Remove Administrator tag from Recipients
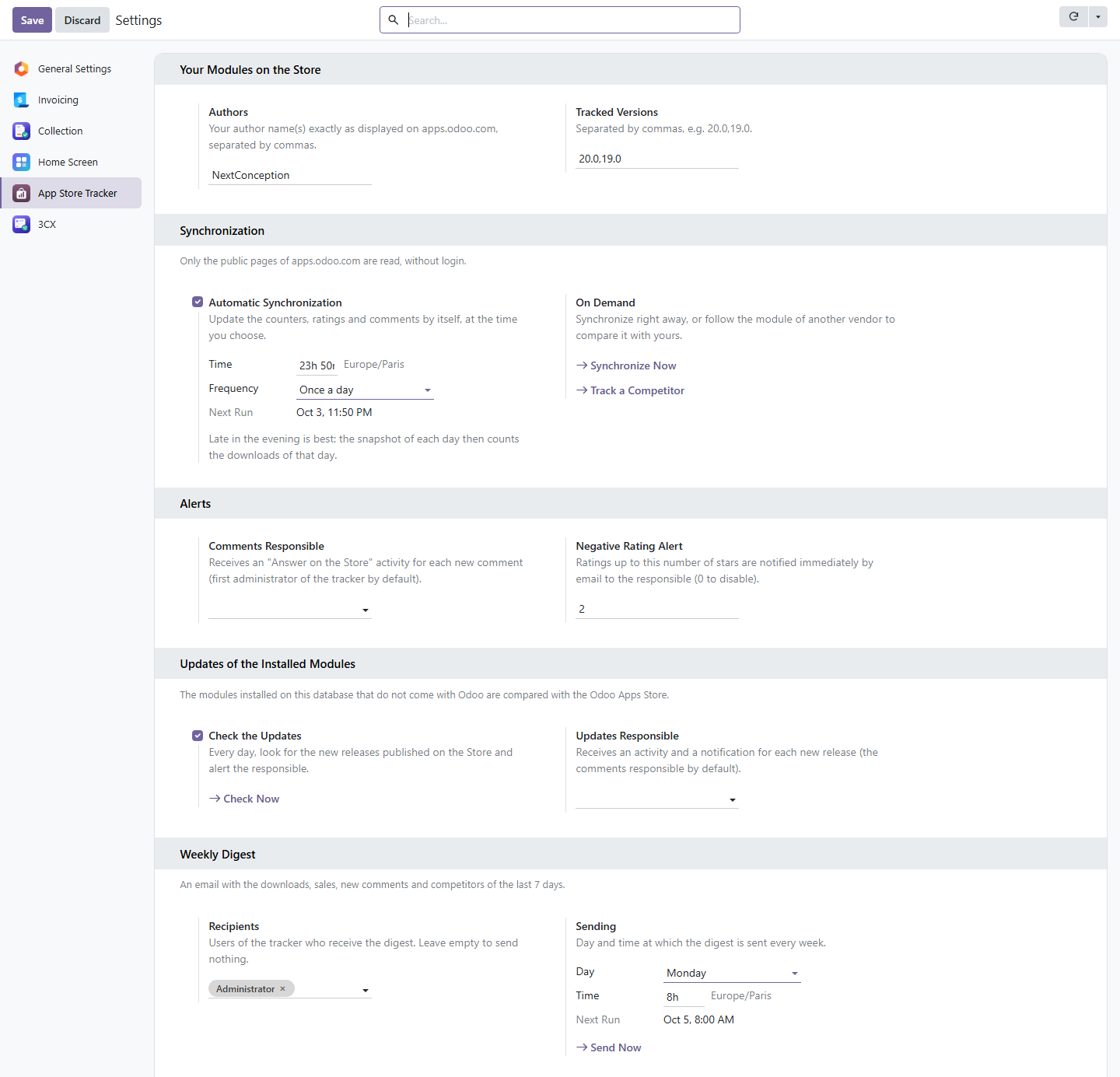 tap(282, 989)
